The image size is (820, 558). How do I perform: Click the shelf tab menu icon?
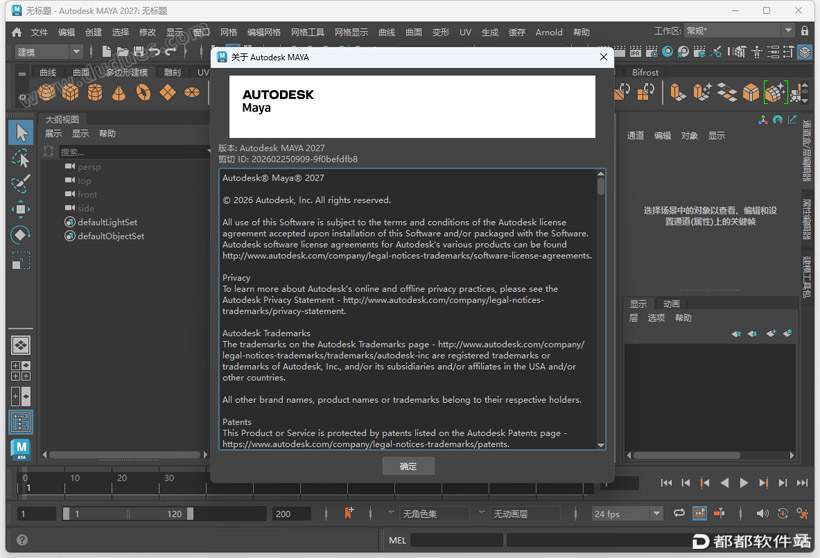click(x=22, y=74)
